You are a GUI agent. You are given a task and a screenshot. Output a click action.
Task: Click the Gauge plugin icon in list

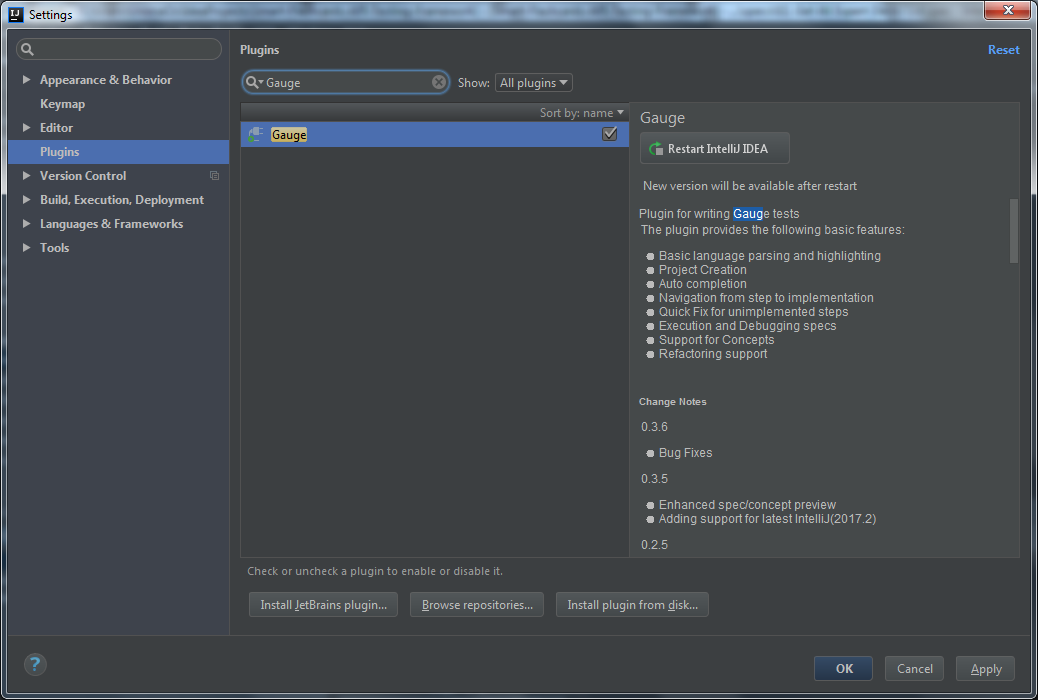[256, 134]
